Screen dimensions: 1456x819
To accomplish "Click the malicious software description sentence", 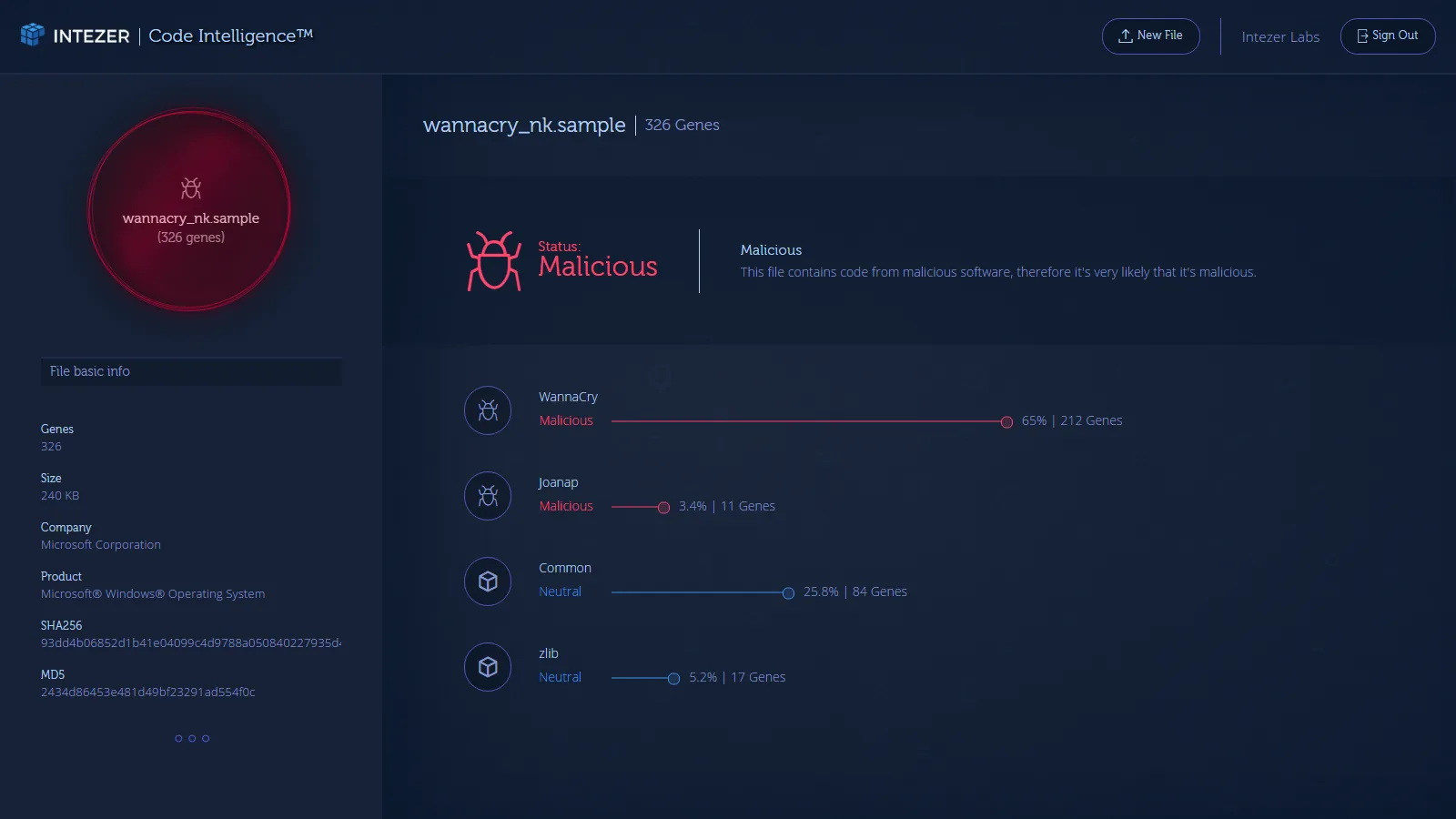I will click(998, 272).
